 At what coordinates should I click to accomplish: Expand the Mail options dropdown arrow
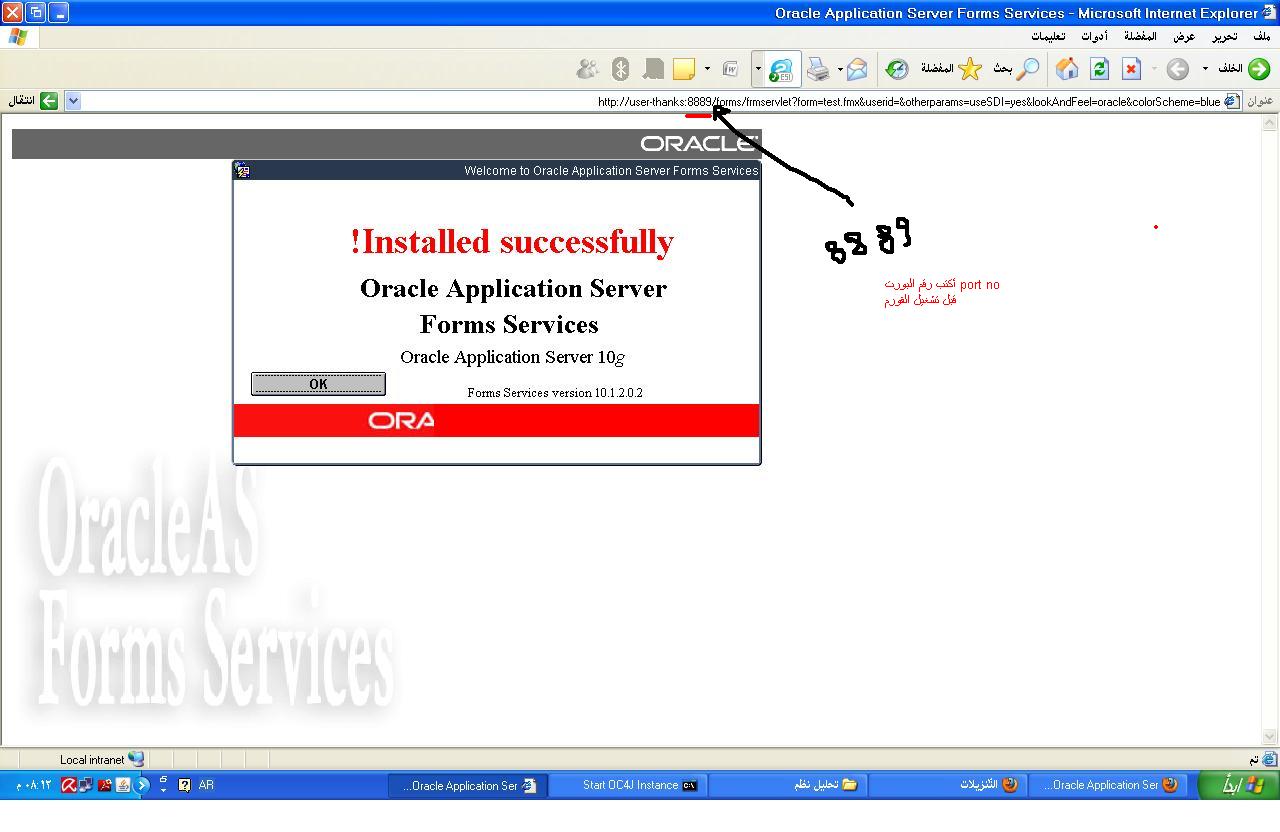pos(840,69)
